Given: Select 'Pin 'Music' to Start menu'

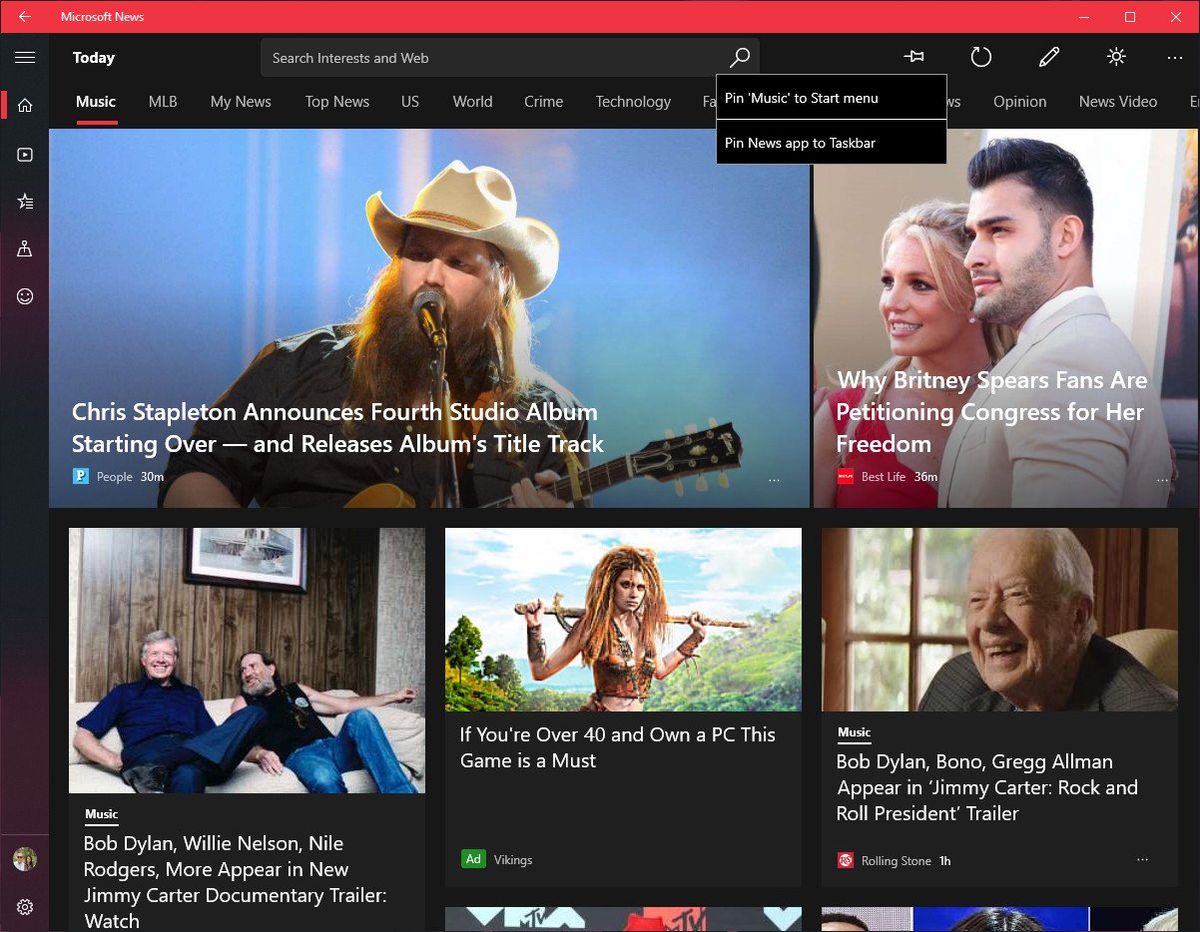Looking at the screenshot, I should pos(831,98).
